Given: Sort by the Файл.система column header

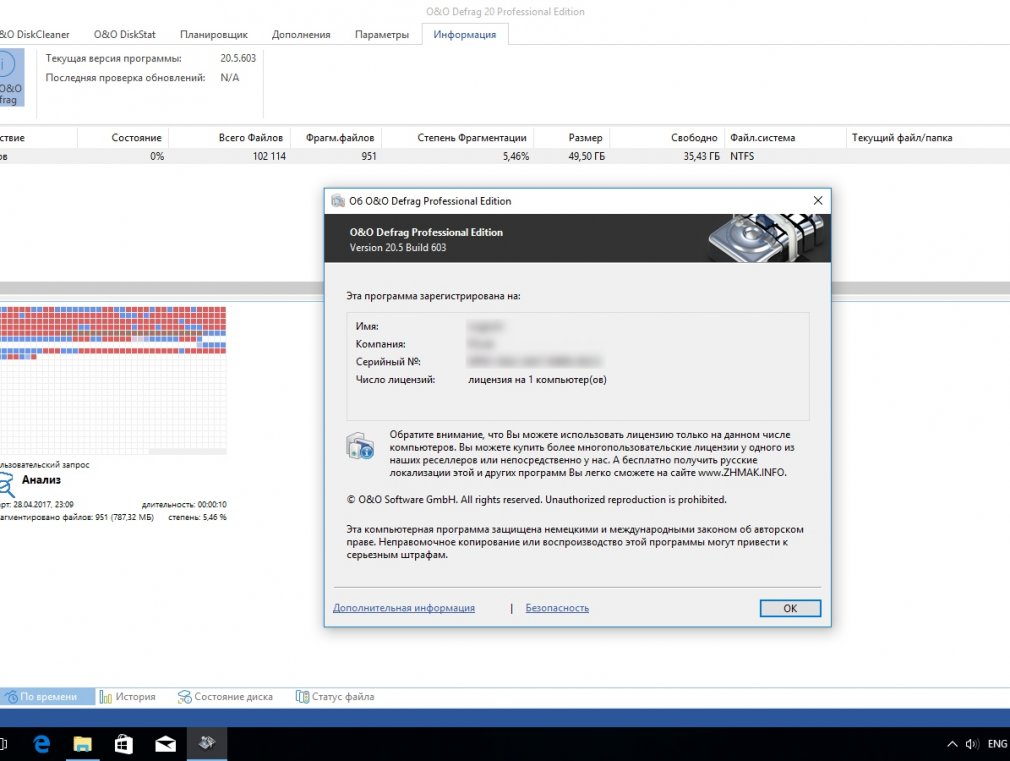Looking at the screenshot, I should [x=762, y=138].
